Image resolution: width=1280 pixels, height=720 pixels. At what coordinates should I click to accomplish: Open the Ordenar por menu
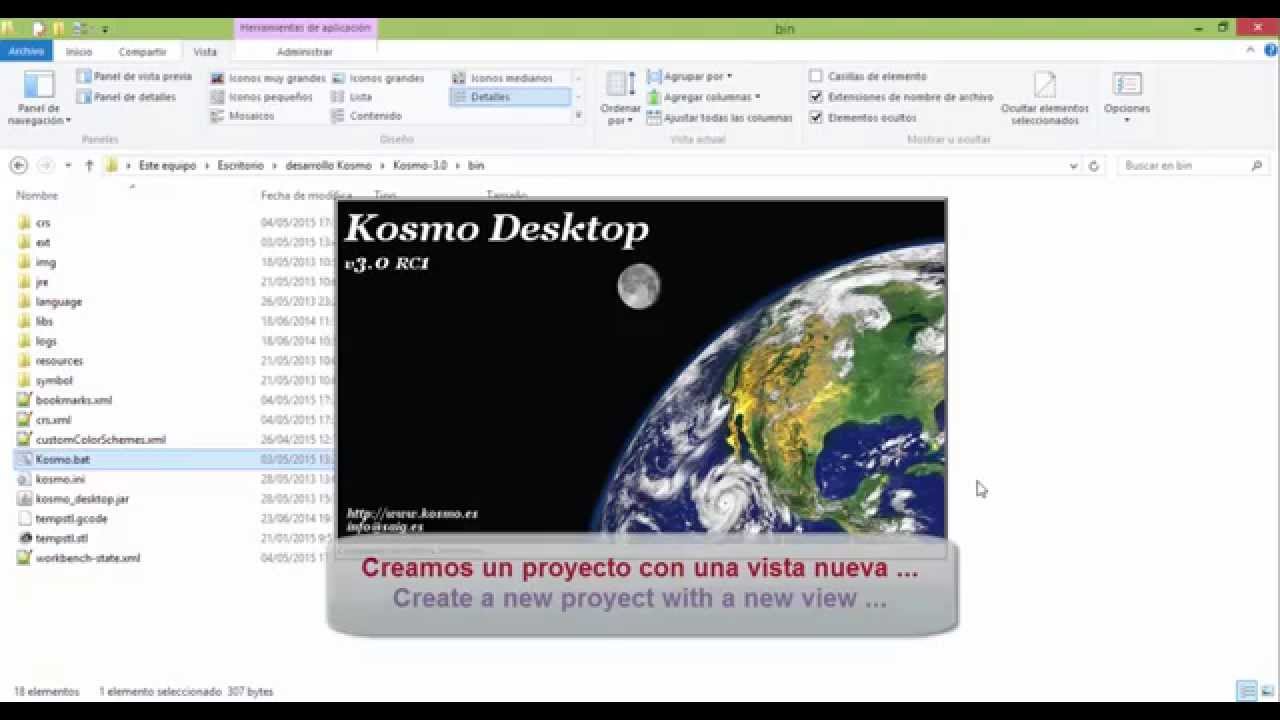(x=620, y=98)
